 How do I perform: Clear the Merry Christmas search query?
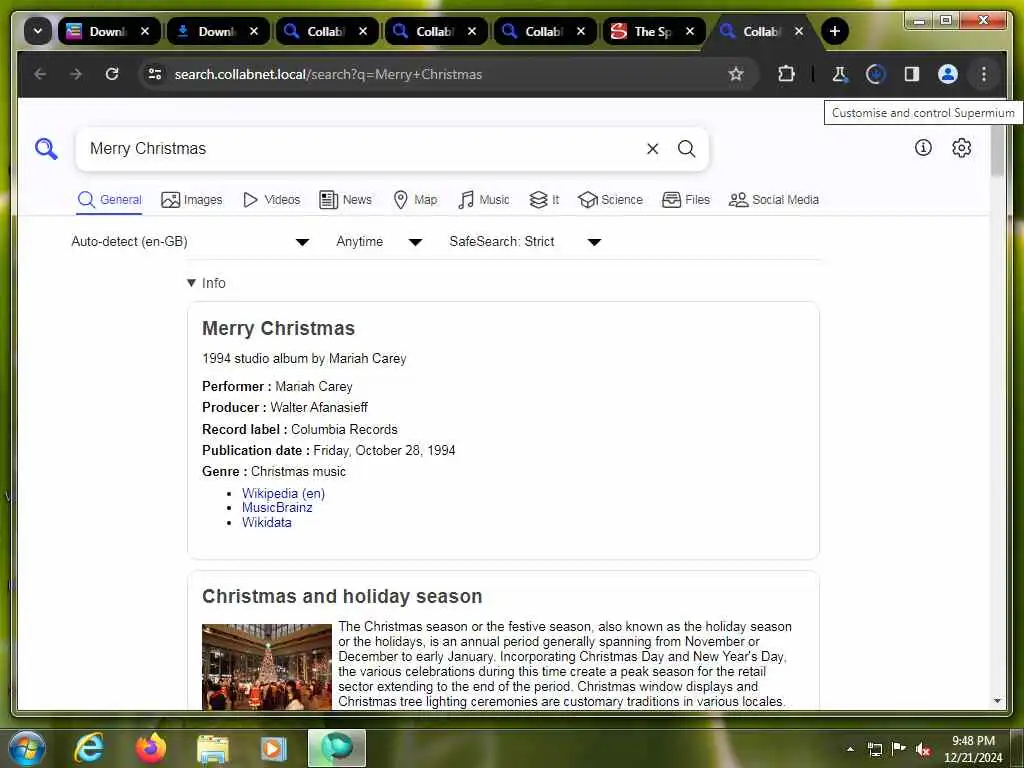point(652,149)
